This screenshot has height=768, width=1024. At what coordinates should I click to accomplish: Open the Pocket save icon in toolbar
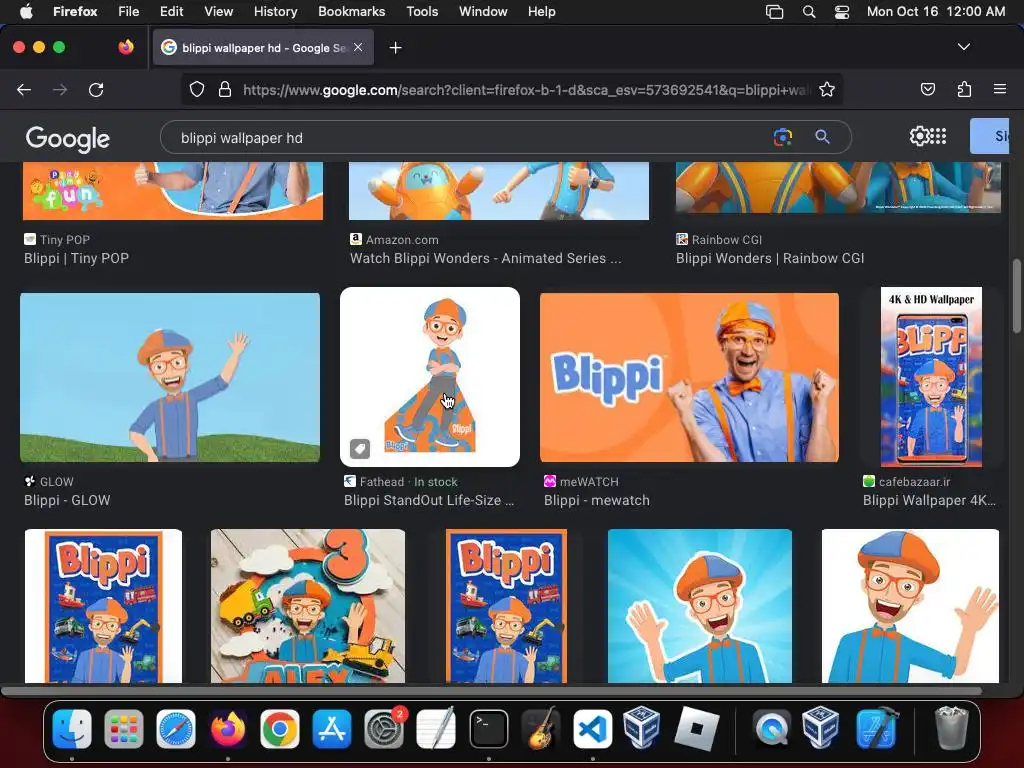(927, 89)
